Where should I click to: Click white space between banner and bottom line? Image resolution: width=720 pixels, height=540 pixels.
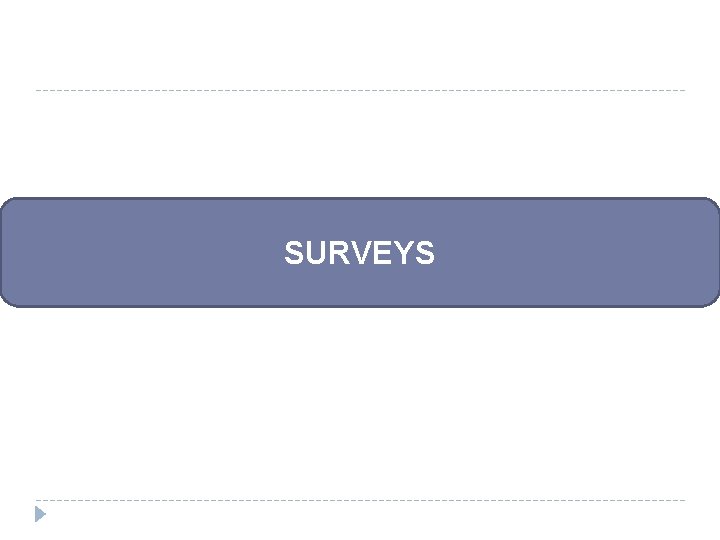(x=360, y=403)
